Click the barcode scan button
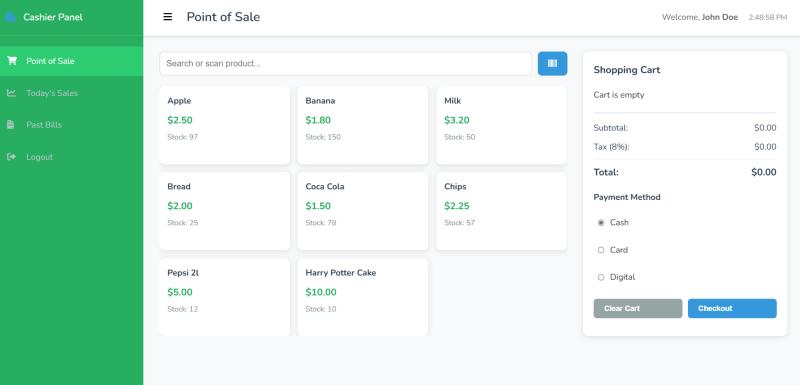Viewport: 800px width, 385px height. point(552,63)
